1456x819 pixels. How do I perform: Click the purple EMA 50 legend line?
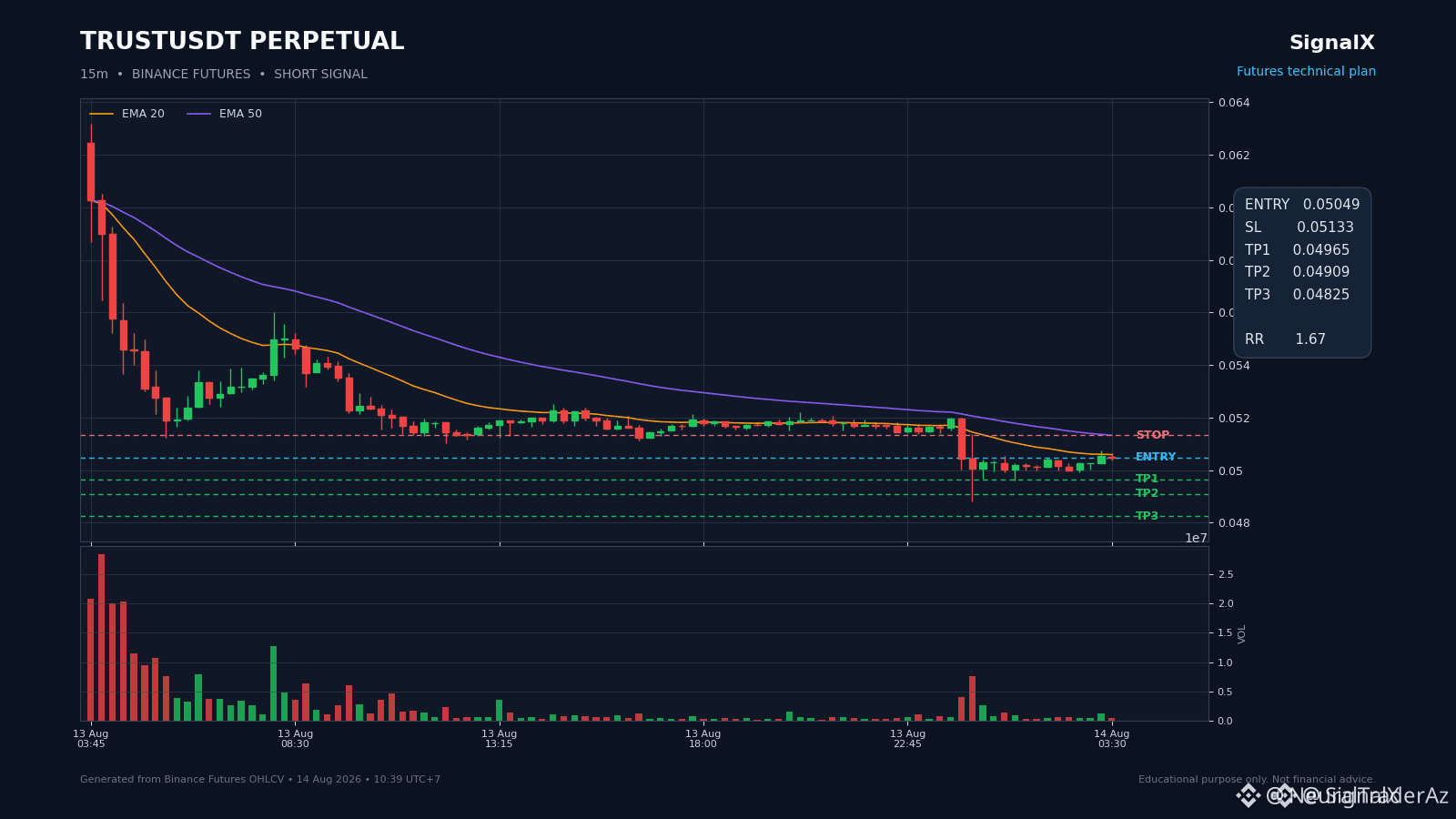click(198, 114)
